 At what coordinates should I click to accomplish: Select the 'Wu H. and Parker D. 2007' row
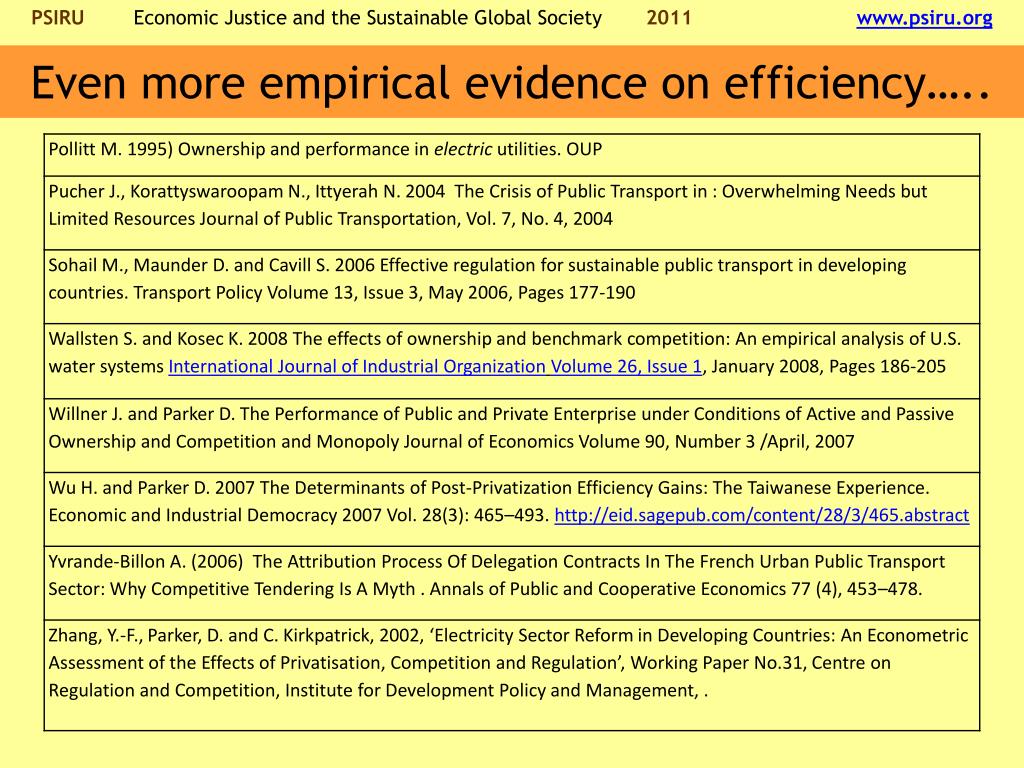click(512, 509)
